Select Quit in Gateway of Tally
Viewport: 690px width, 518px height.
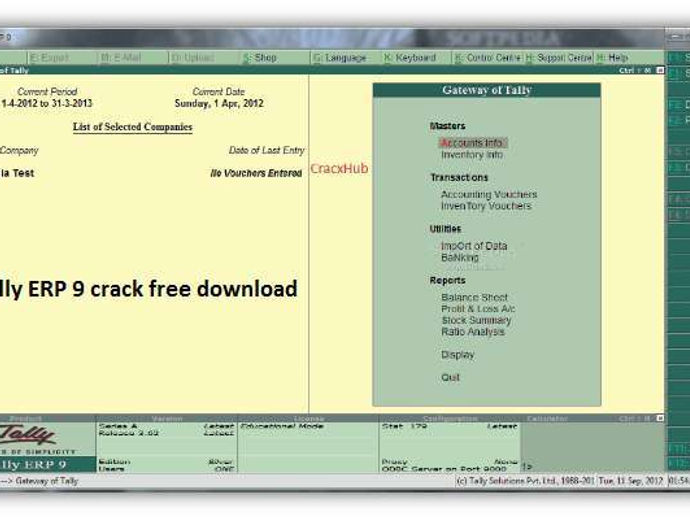coord(450,378)
